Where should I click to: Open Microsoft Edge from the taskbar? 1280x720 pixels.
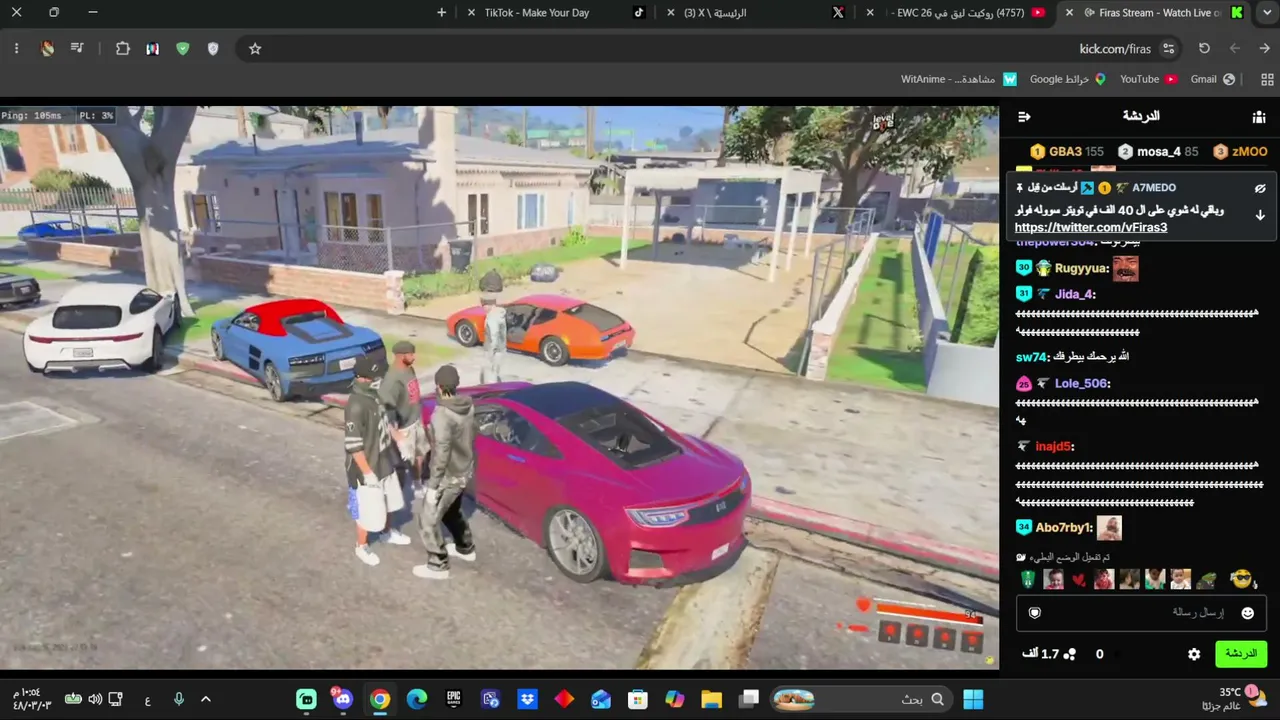point(417,699)
